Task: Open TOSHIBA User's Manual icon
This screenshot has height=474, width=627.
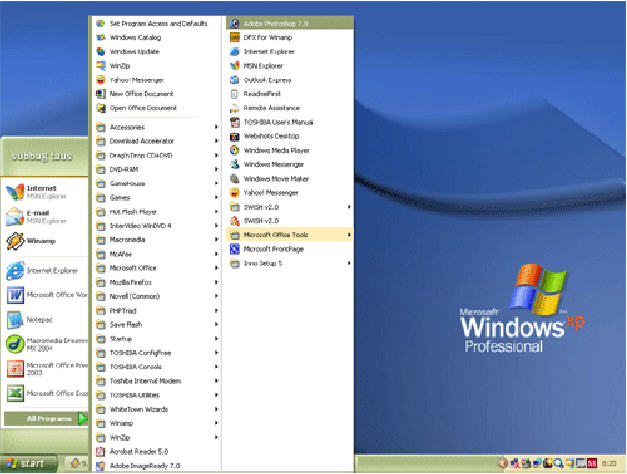Action: coord(235,122)
